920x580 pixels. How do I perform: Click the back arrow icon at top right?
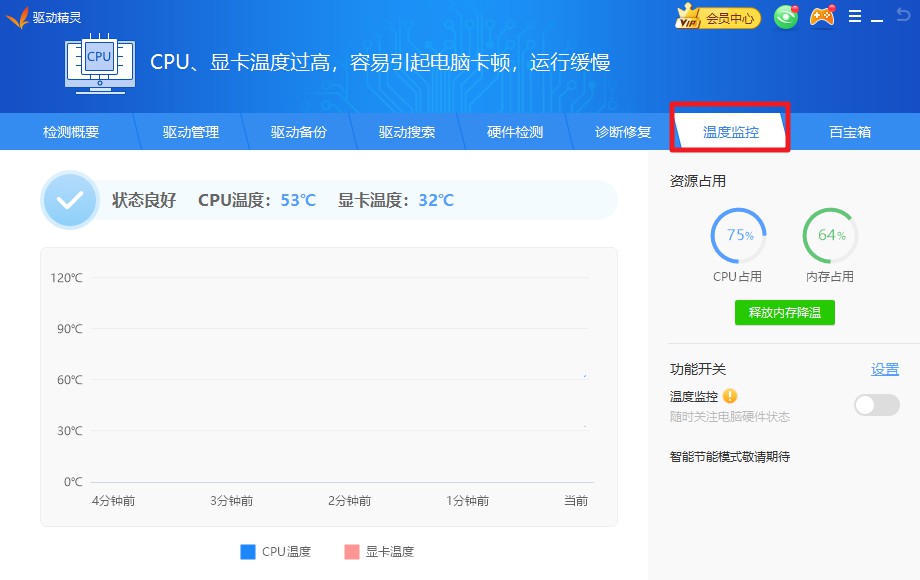tap(903, 15)
